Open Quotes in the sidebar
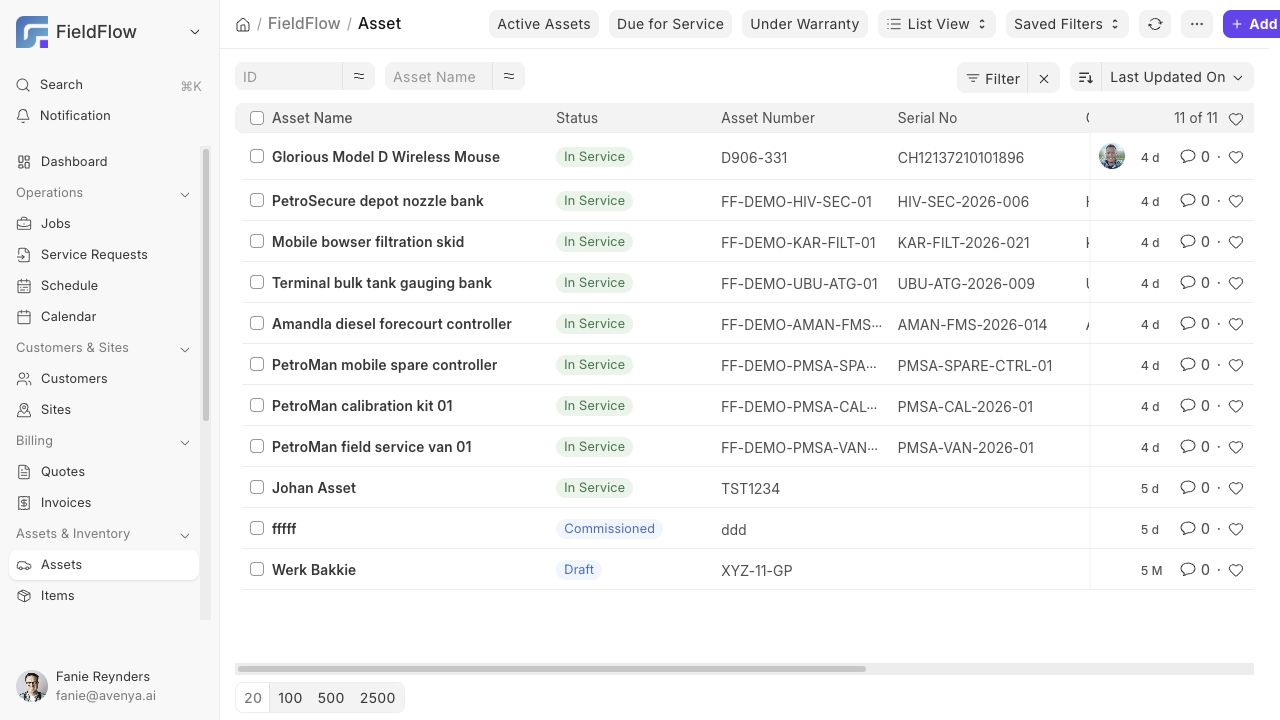1280x720 pixels. pyautogui.click(x=104, y=472)
